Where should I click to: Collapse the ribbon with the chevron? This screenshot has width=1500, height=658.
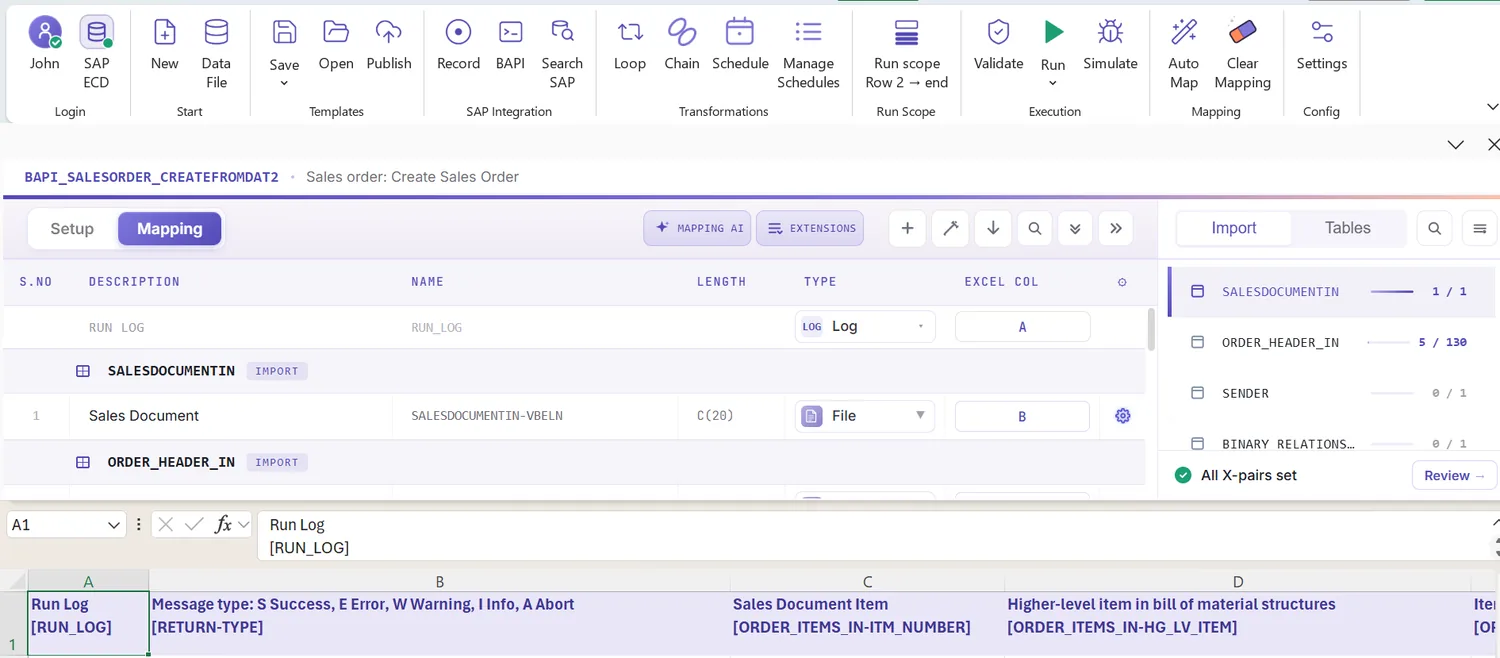tap(1492, 106)
